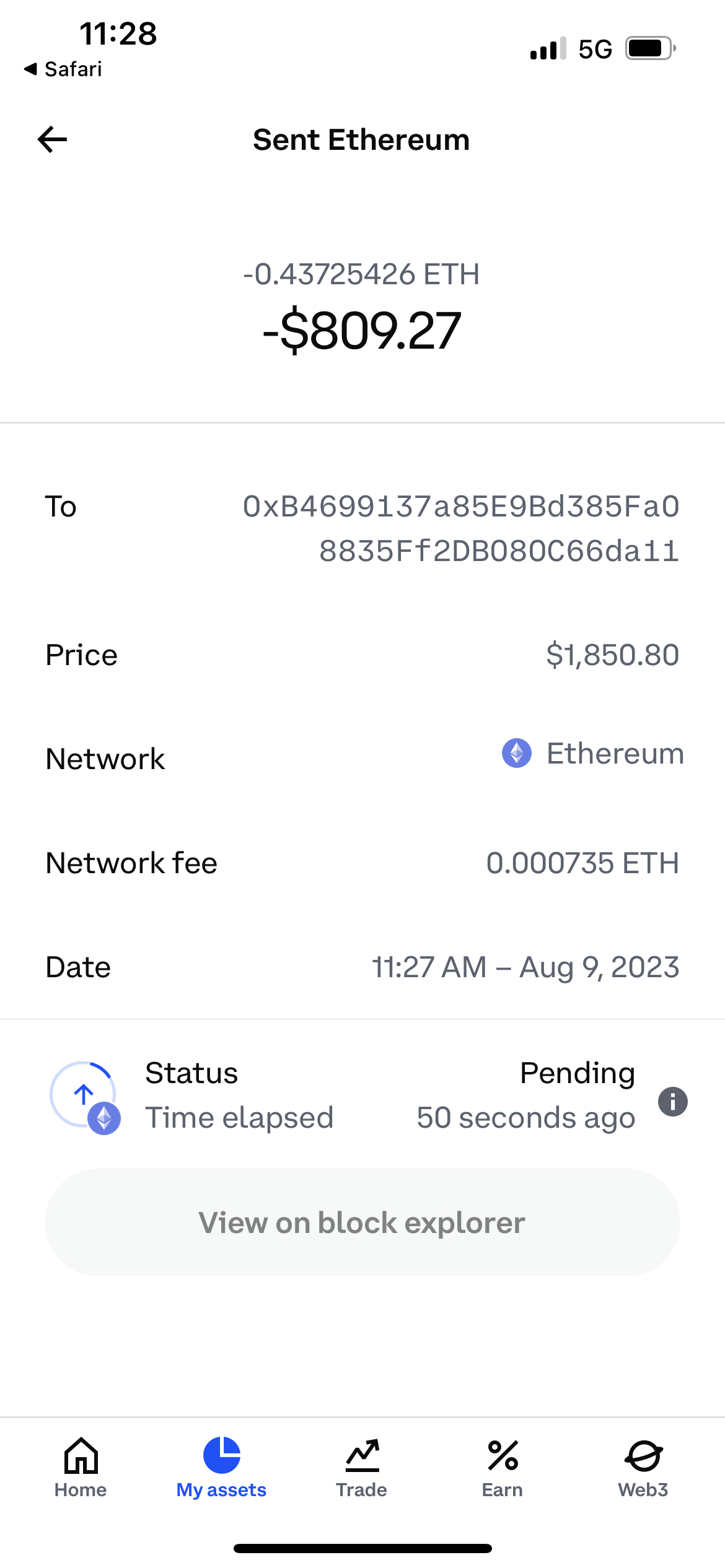Tap the 11:28 status bar clock
The width and height of the screenshot is (725, 1568).
pyautogui.click(x=118, y=33)
